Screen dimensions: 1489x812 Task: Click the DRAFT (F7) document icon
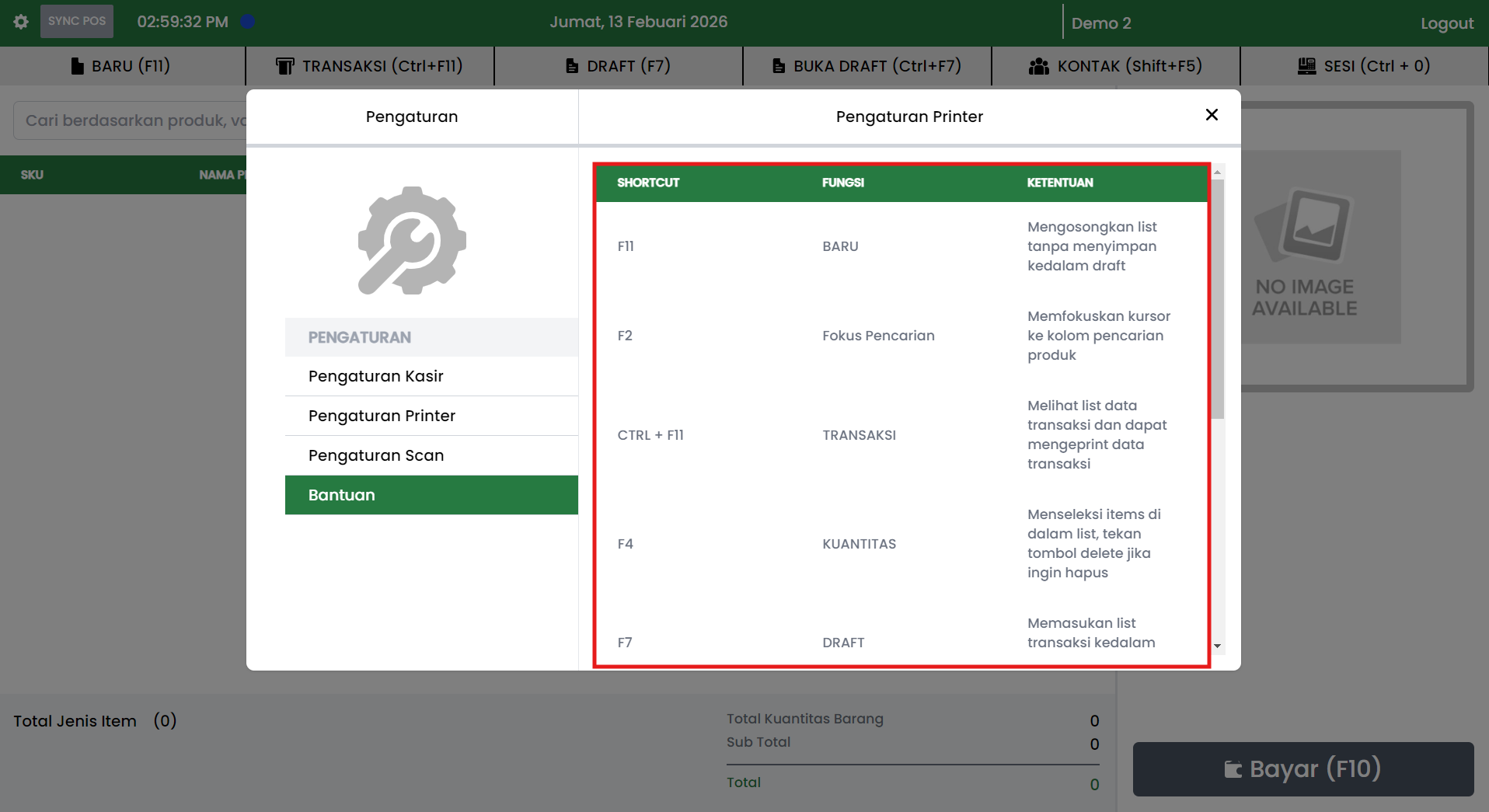point(572,66)
